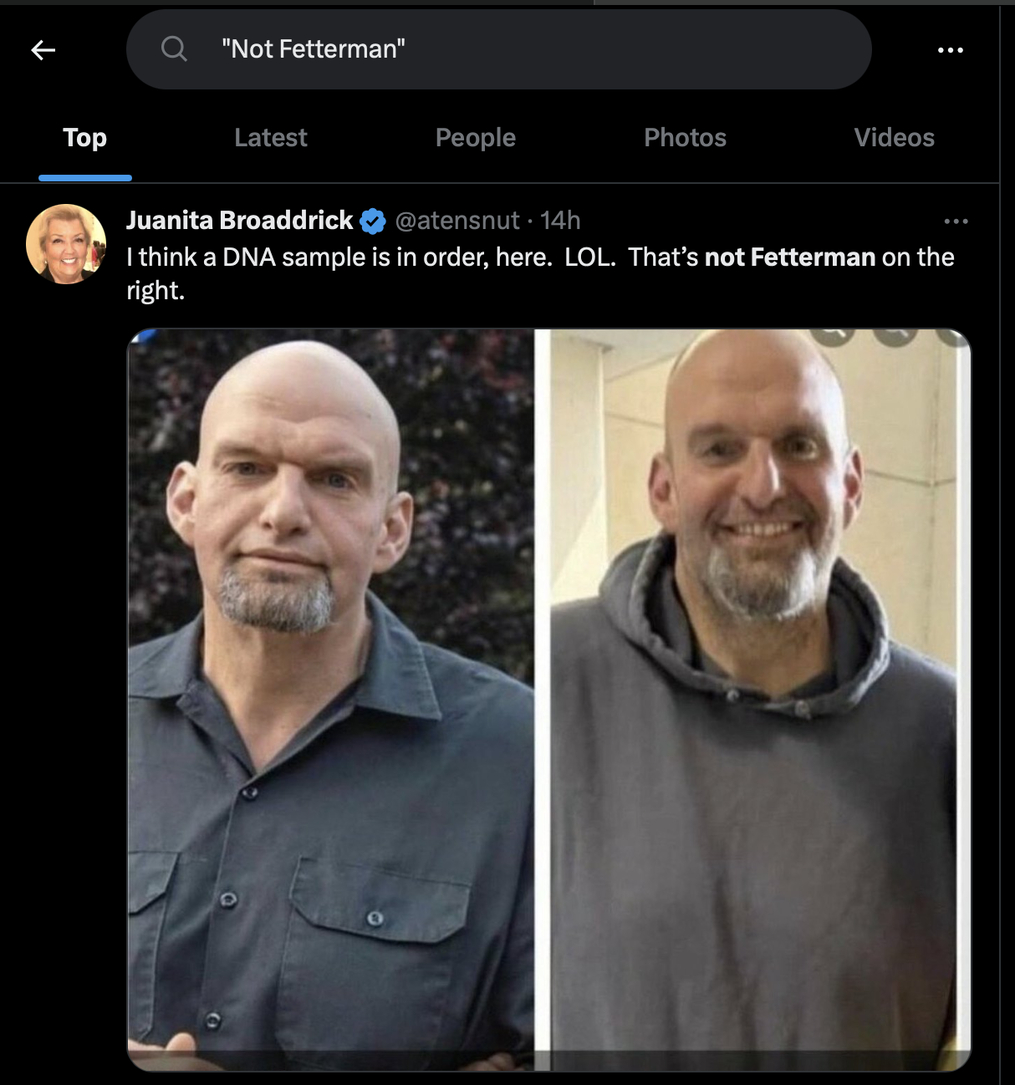Select the Top tab
1015x1085 pixels.
(85, 138)
